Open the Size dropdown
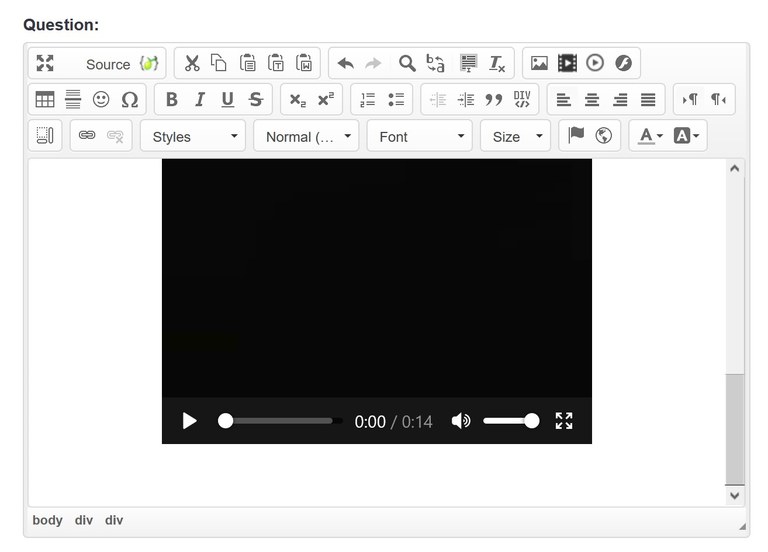 [x=515, y=136]
